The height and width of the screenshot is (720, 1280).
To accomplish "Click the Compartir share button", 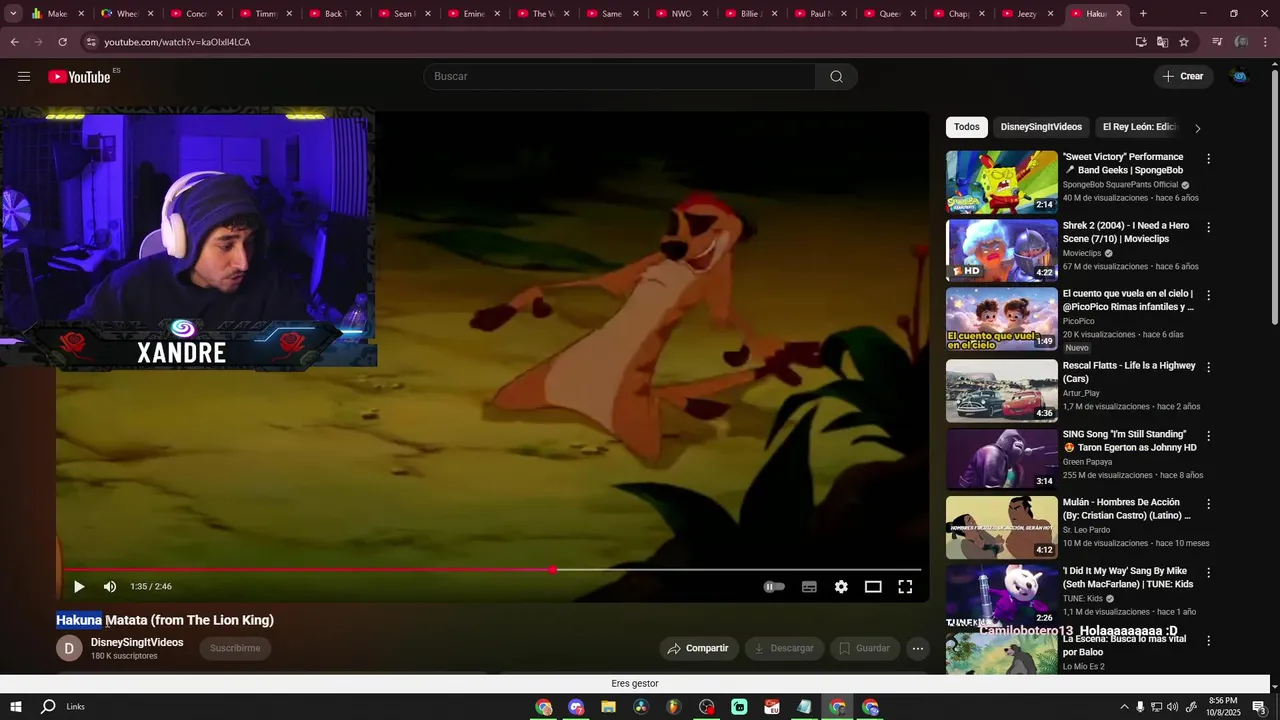I will pos(699,648).
